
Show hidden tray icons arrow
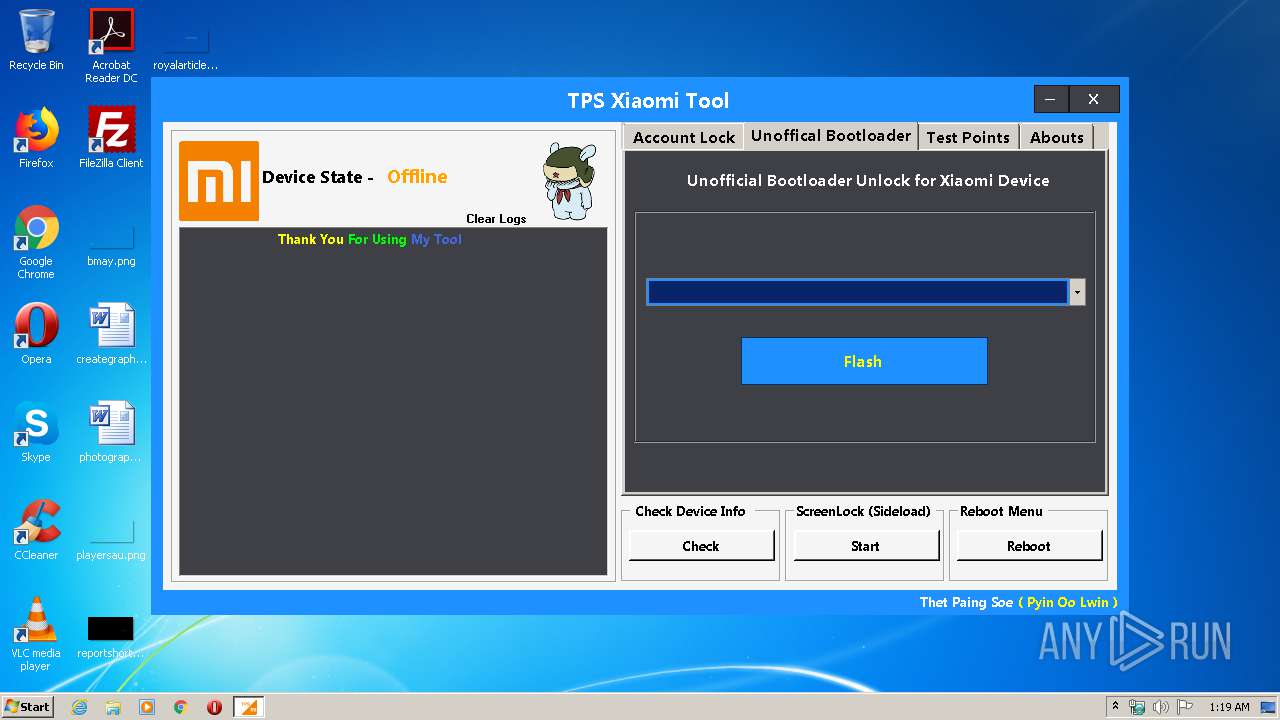[x=1116, y=707]
